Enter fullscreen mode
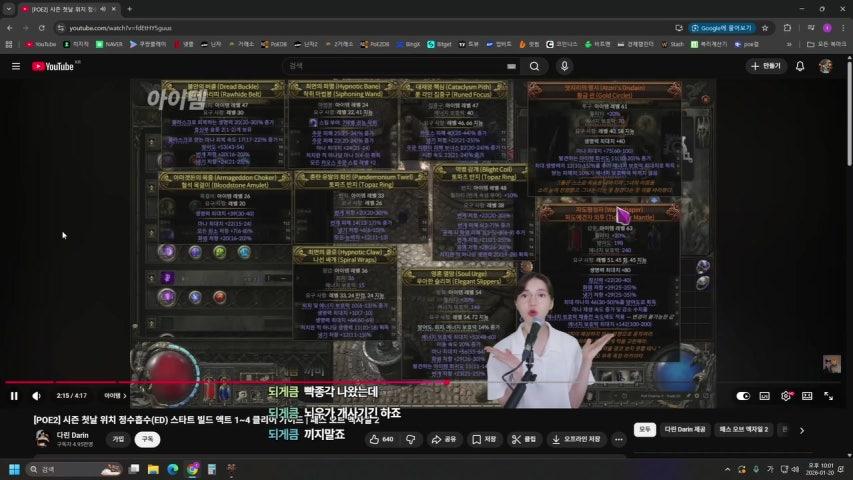This screenshot has width=853, height=480. (x=829, y=396)
